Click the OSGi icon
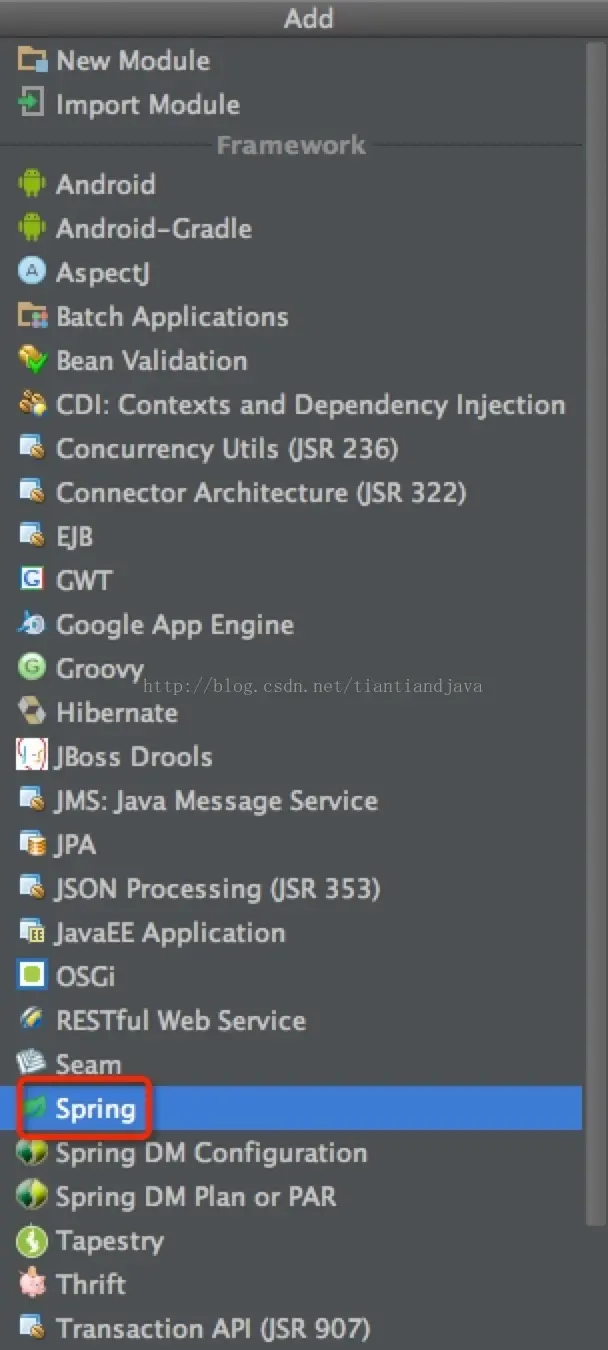 32,976
